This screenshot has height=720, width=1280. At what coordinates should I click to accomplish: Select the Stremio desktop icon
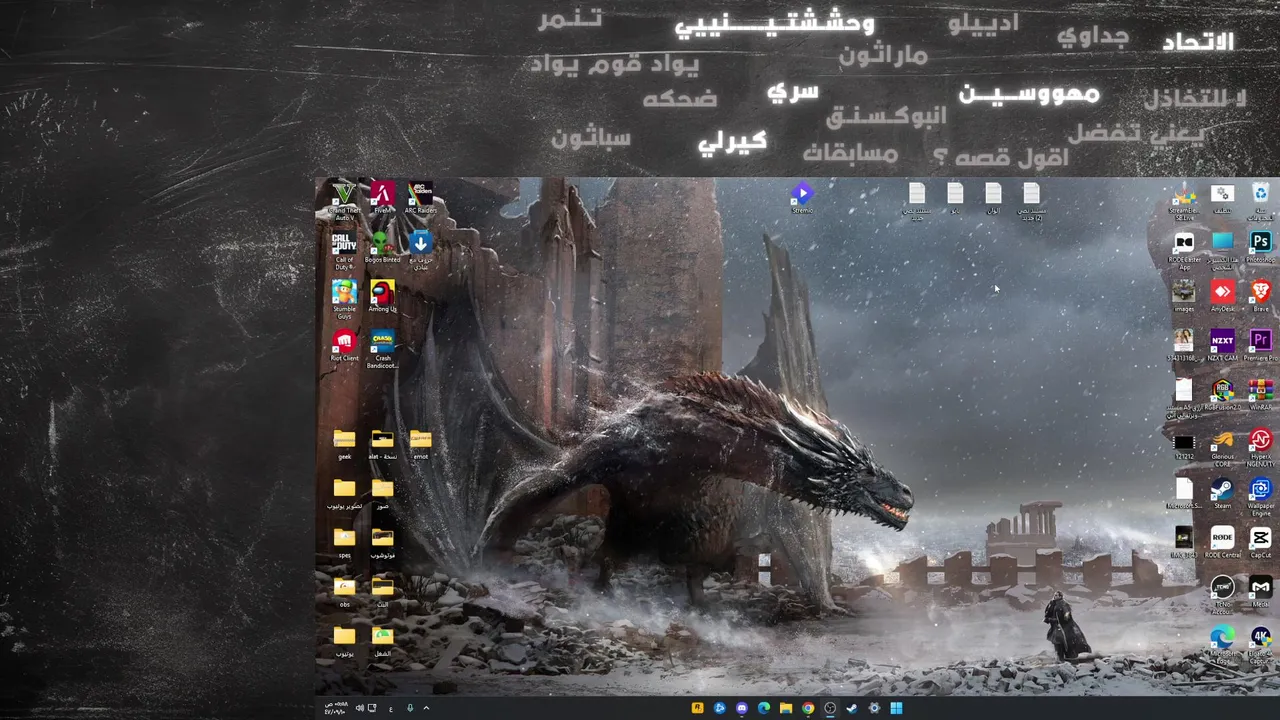(x=802, y=197)
